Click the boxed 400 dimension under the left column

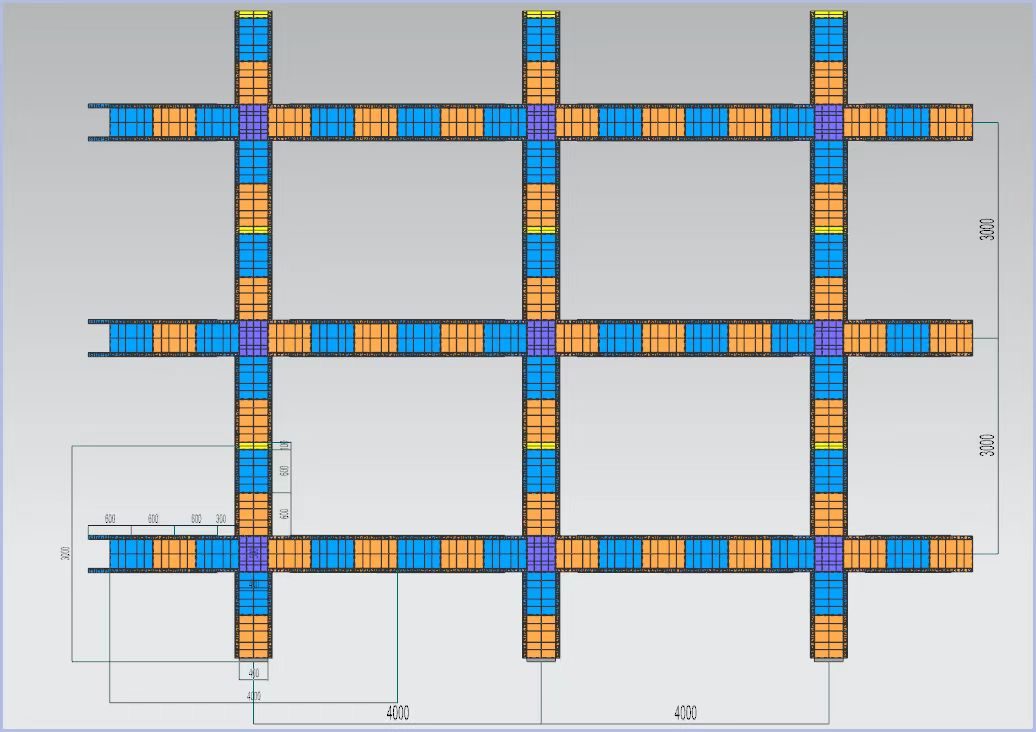click(x=254, y=673)
